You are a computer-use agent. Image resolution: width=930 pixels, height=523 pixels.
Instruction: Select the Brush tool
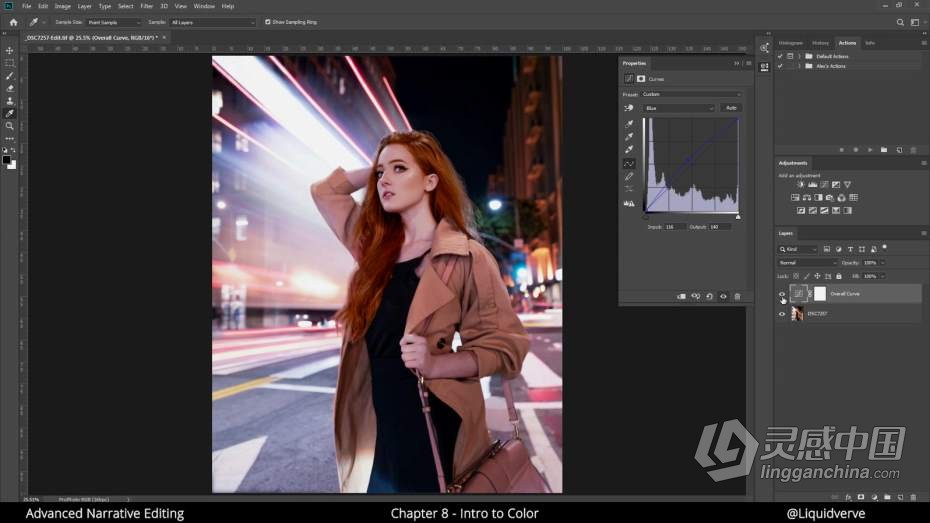[9, 76]
